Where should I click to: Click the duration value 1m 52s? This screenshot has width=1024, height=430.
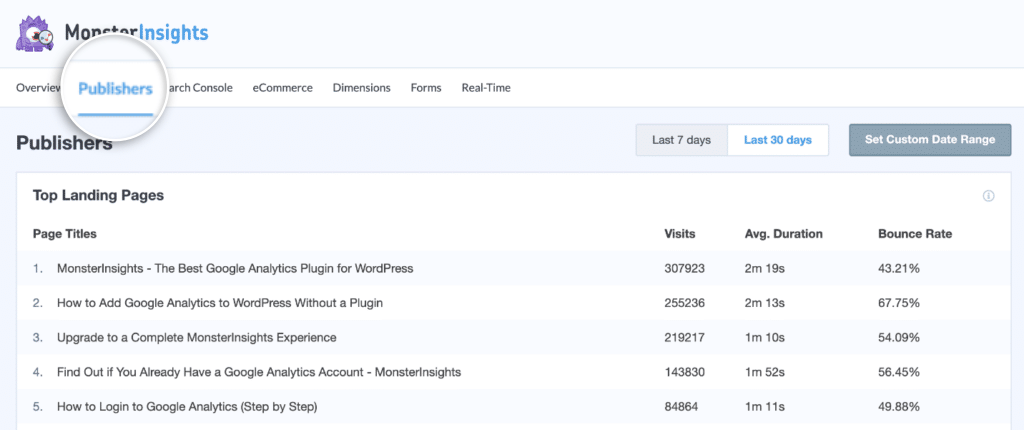pyautogui.click(x=765, y=372)
